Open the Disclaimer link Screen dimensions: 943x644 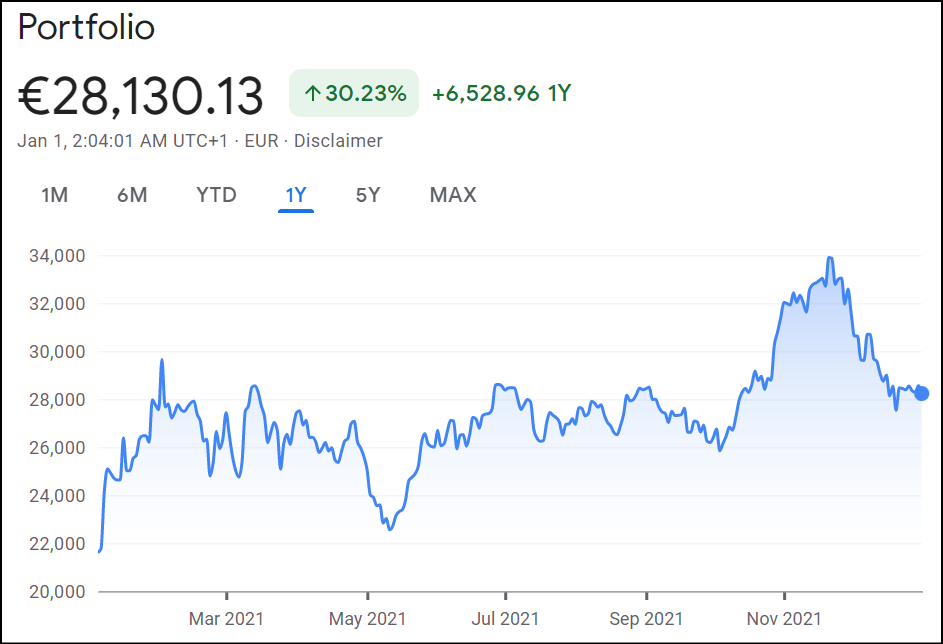(338, 141)
